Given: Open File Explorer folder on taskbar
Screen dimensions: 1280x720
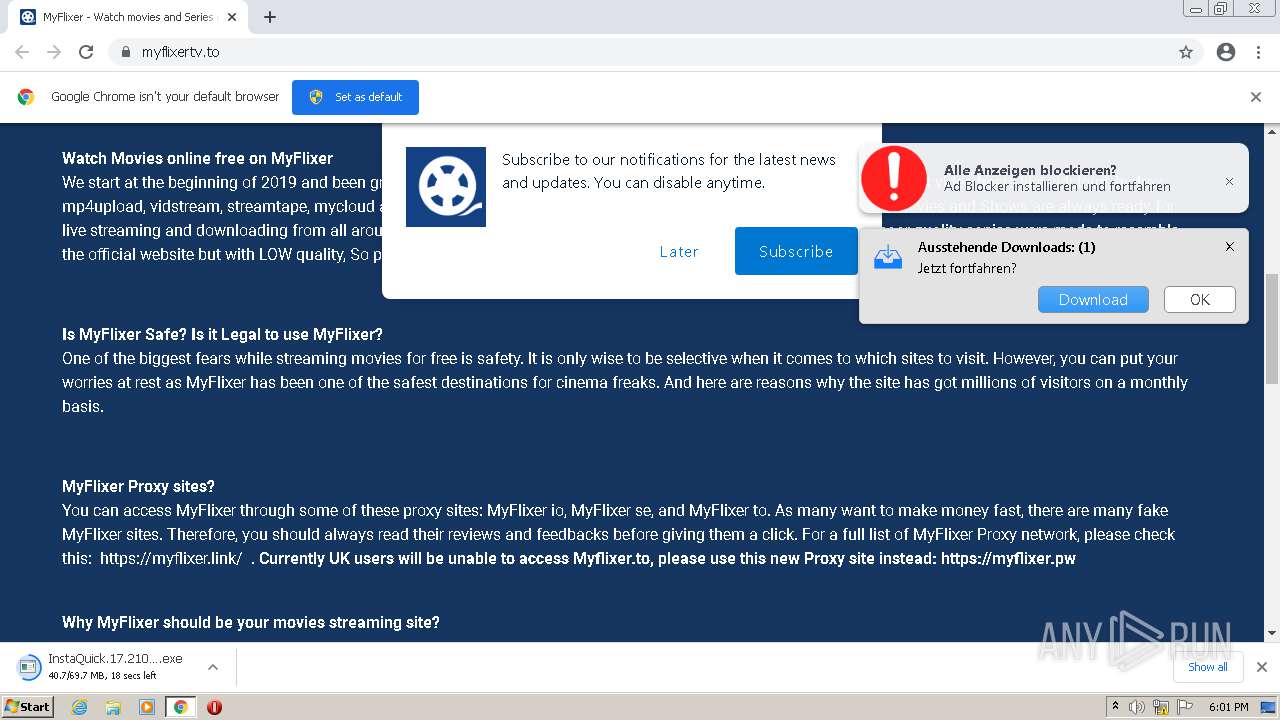Looking at the screenshot, I should coord(113,707).
